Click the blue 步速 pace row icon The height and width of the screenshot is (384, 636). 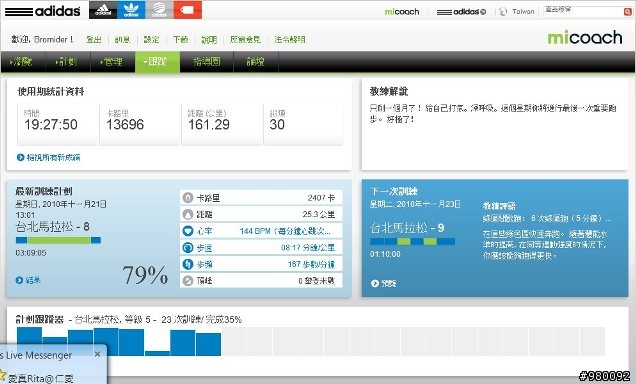point(187,248)
